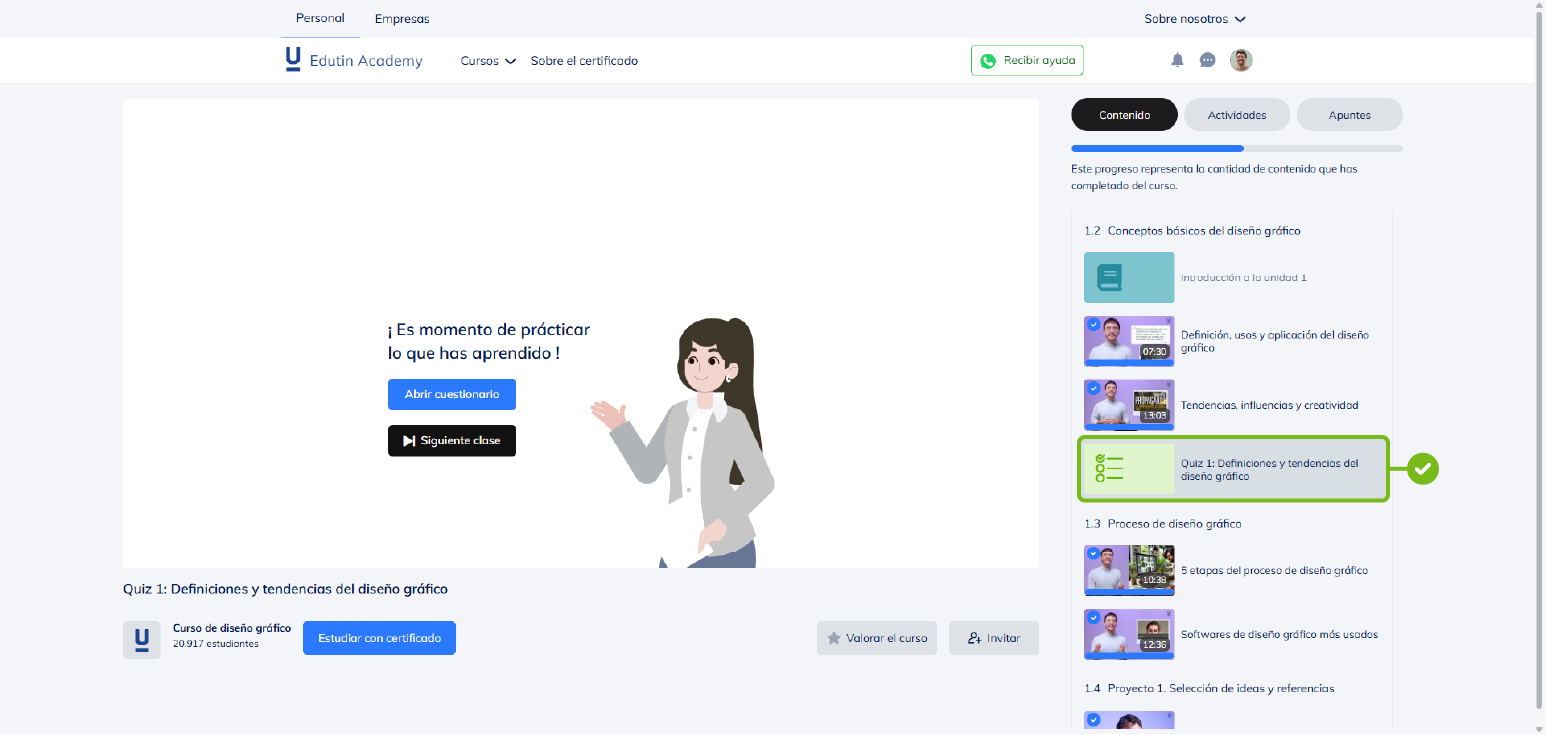Open the Apuntes tab
This screenshot has width=1546, height=735.
point(1349,115)
